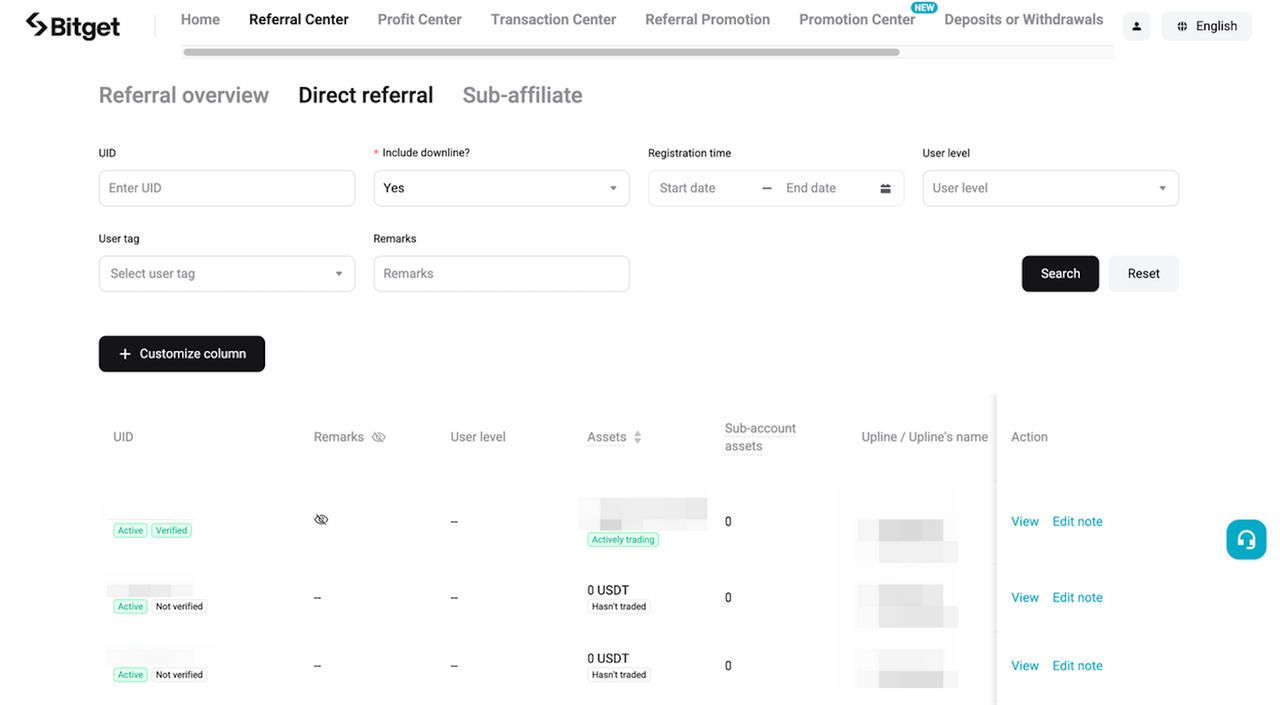Click Edit note in the second user row
This screenshot has height=705, width=1280.
point(1077,597)
